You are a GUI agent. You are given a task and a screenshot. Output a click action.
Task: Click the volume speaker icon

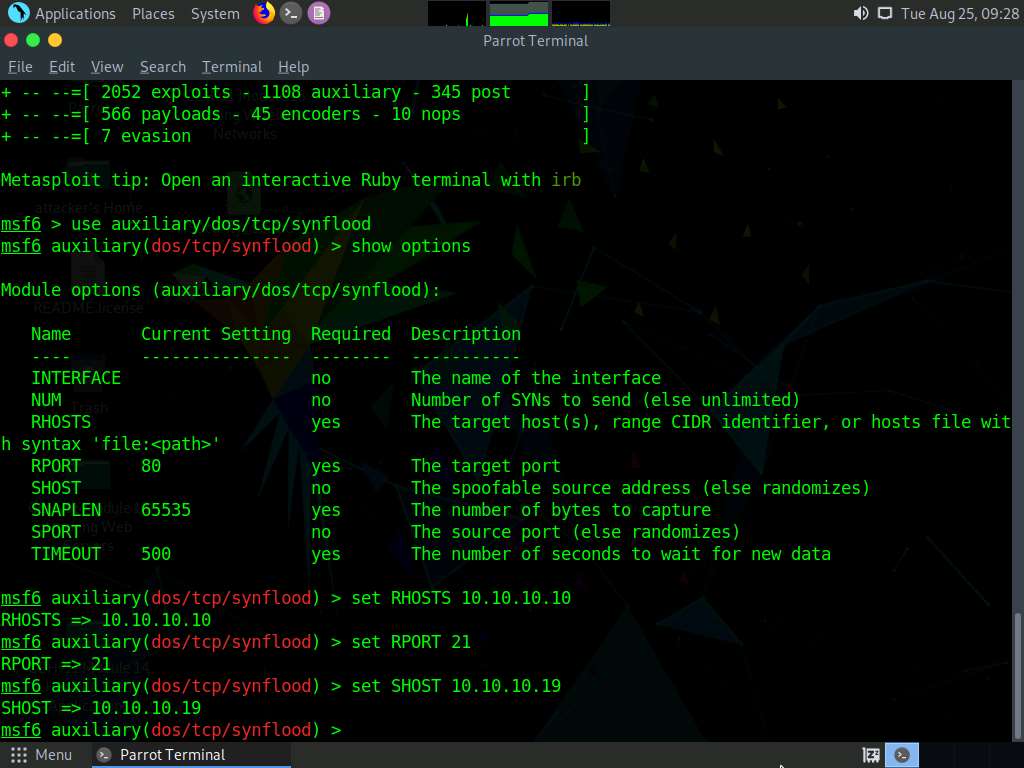(861, 13)
